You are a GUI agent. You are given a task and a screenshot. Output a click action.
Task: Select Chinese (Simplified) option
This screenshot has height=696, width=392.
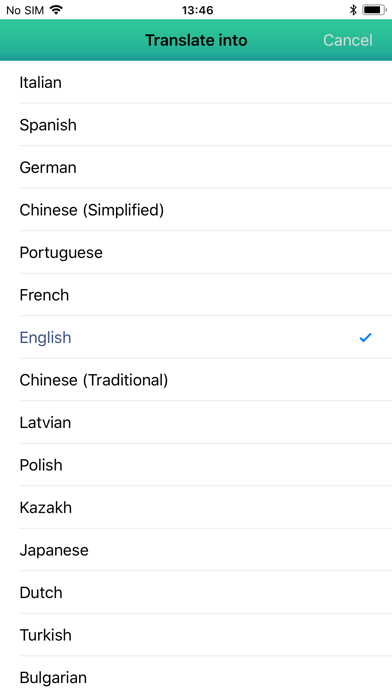196,210
